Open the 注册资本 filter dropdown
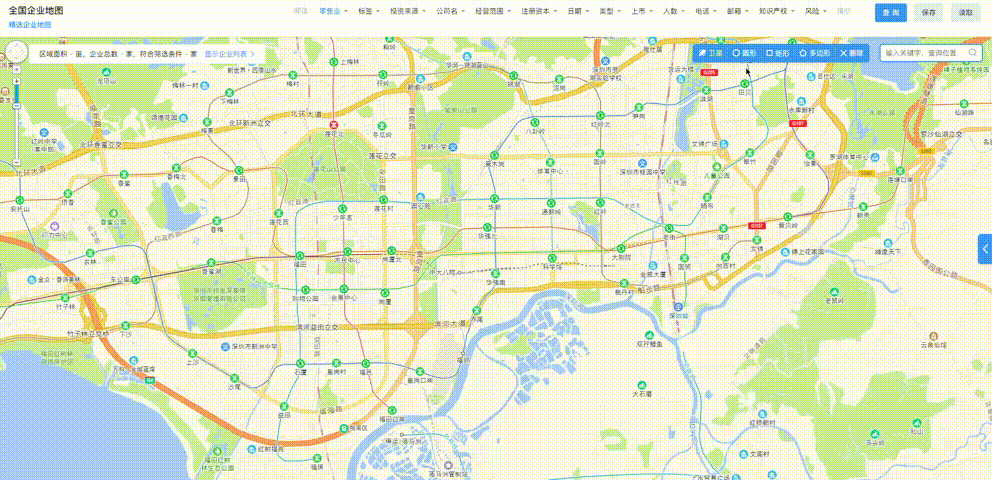The height and width of the screenshot is (480, 992). tap(537, 12)
